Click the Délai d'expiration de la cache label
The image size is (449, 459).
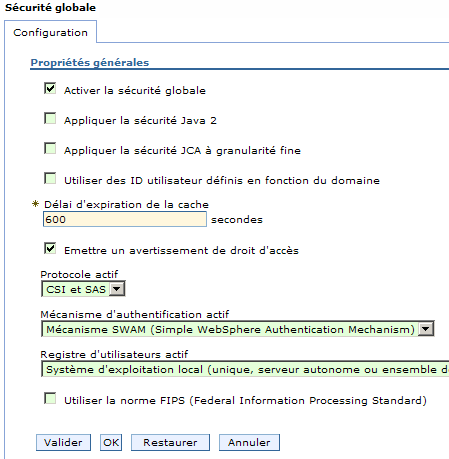(x=126, y=204)
